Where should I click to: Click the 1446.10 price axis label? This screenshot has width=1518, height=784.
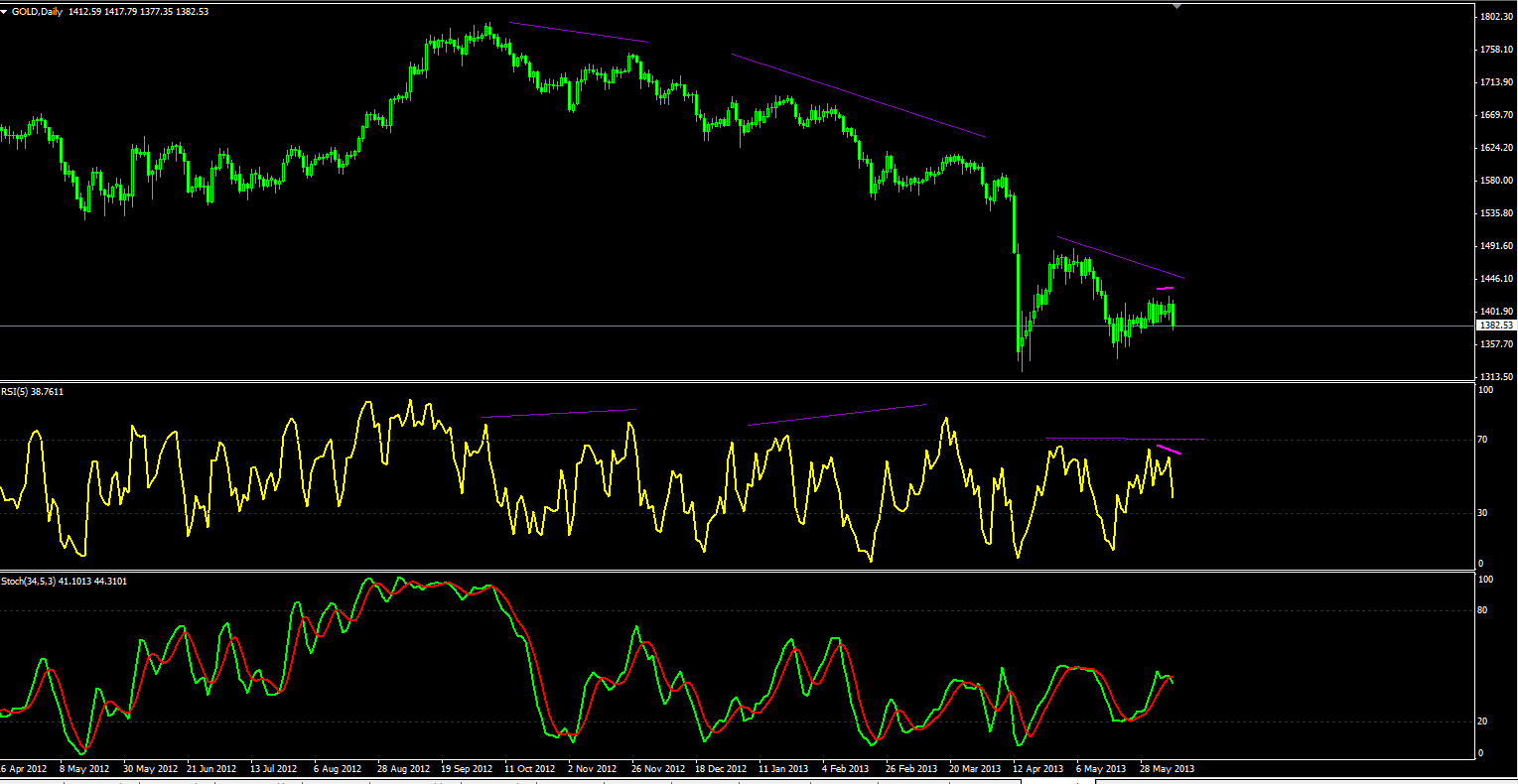tap(1495, 279)
